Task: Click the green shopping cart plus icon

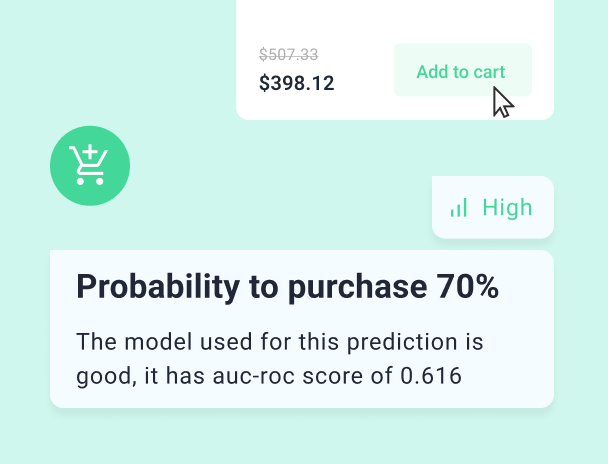Action: coord(90,166)
